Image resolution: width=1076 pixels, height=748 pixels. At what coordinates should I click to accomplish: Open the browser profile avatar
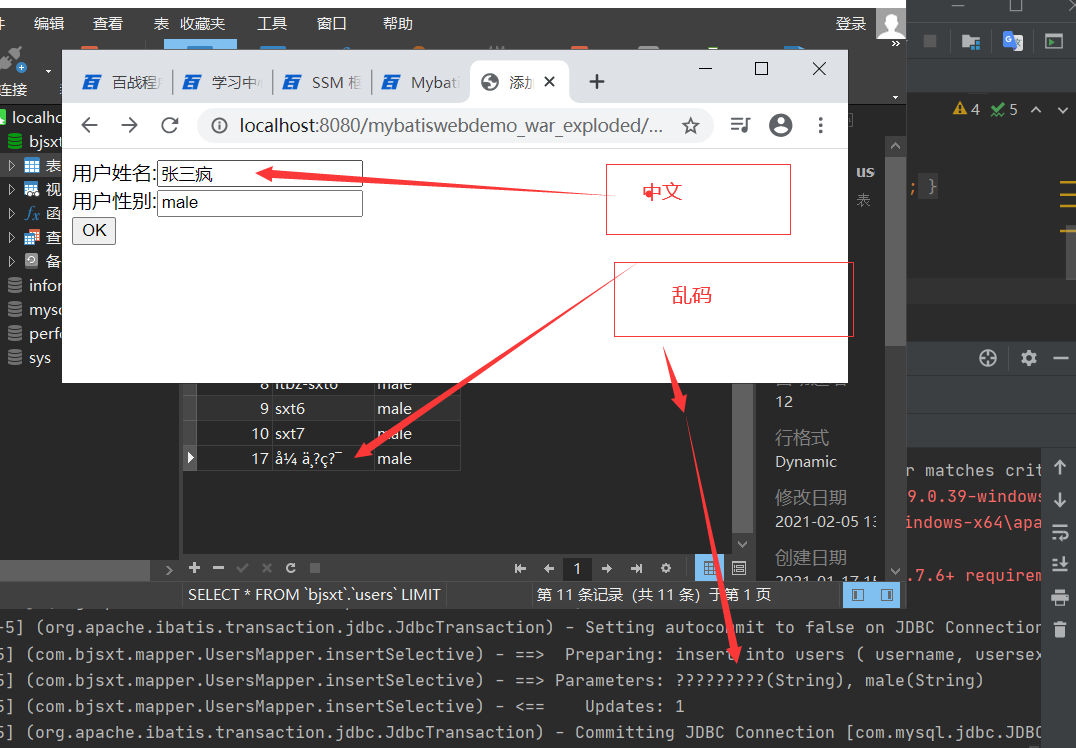[x=780, y=125]
